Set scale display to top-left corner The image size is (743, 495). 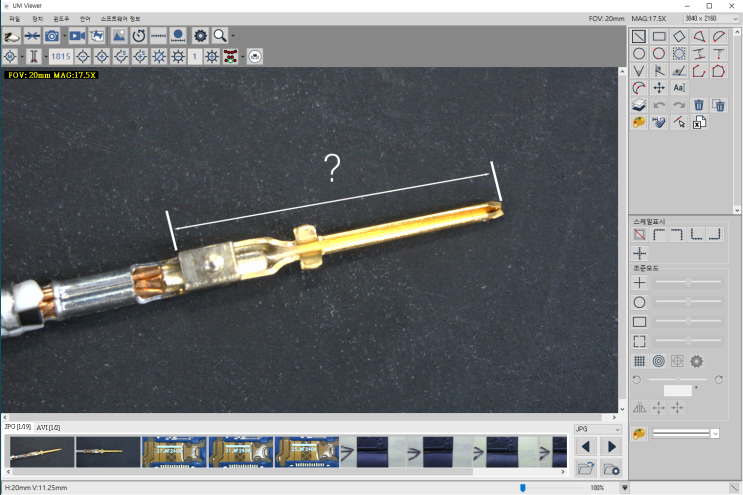point(659,234)
